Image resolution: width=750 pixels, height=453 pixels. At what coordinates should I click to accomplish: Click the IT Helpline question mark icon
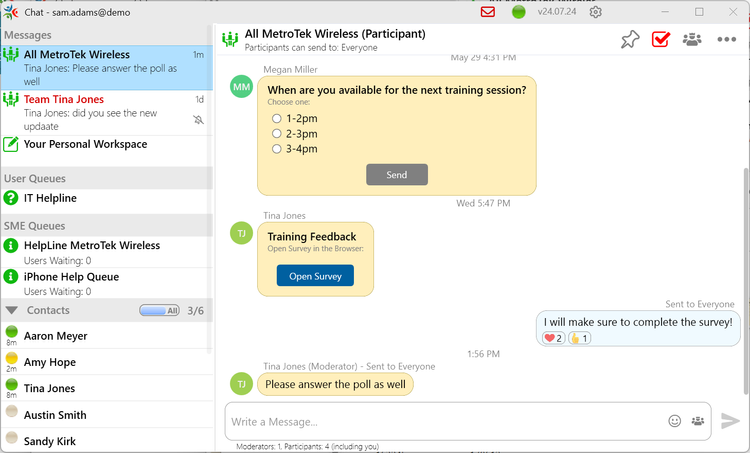point(11,198)
